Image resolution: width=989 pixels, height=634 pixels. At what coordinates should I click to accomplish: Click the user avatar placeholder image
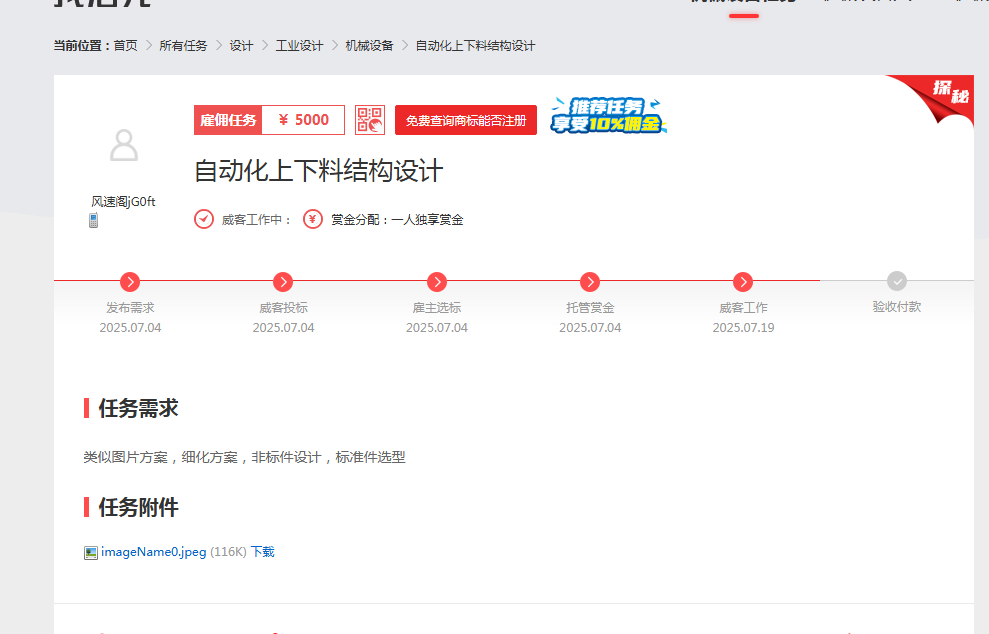tap(123, 146)
